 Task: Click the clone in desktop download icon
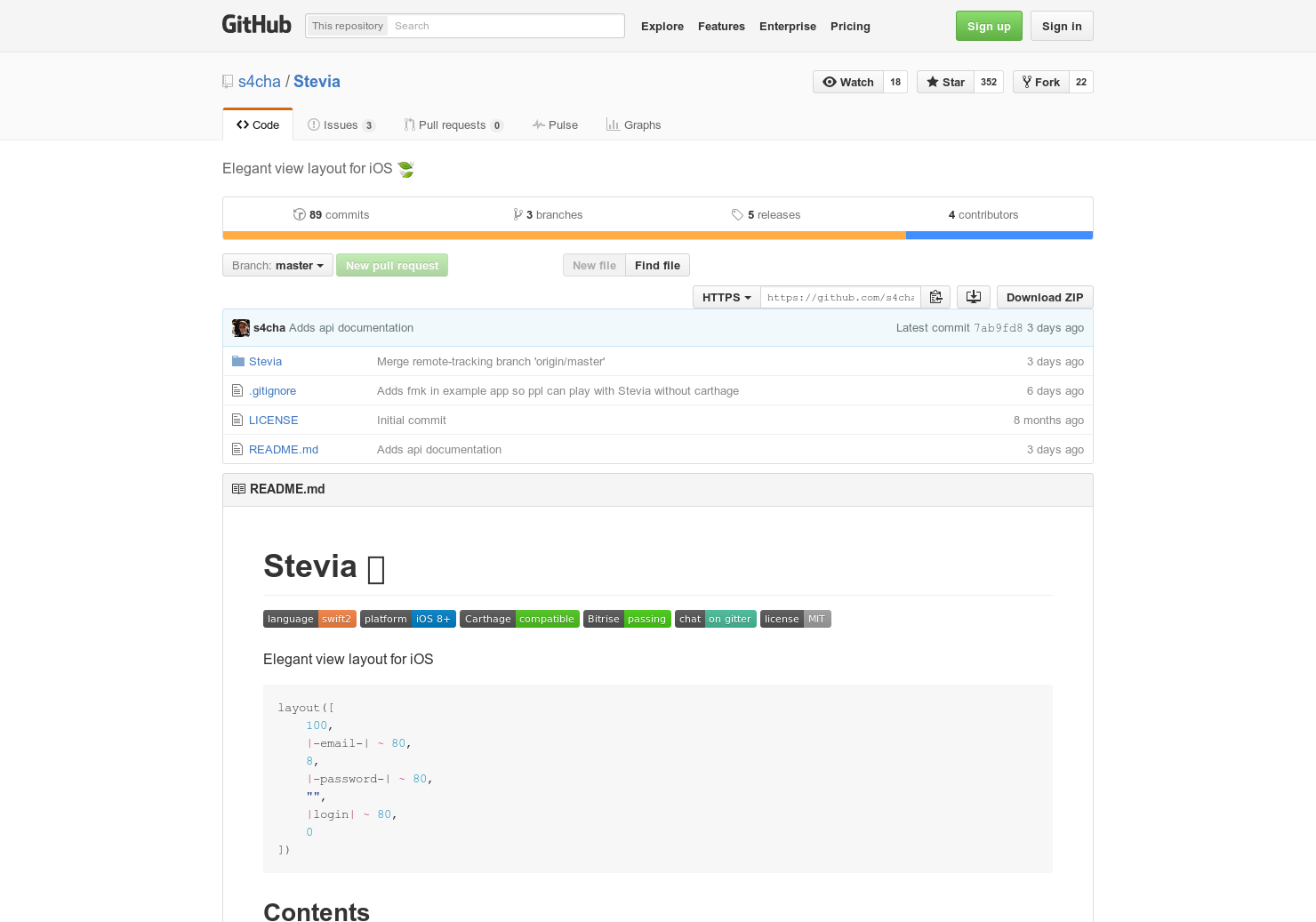pyautogui.click(x=974, y=297)
